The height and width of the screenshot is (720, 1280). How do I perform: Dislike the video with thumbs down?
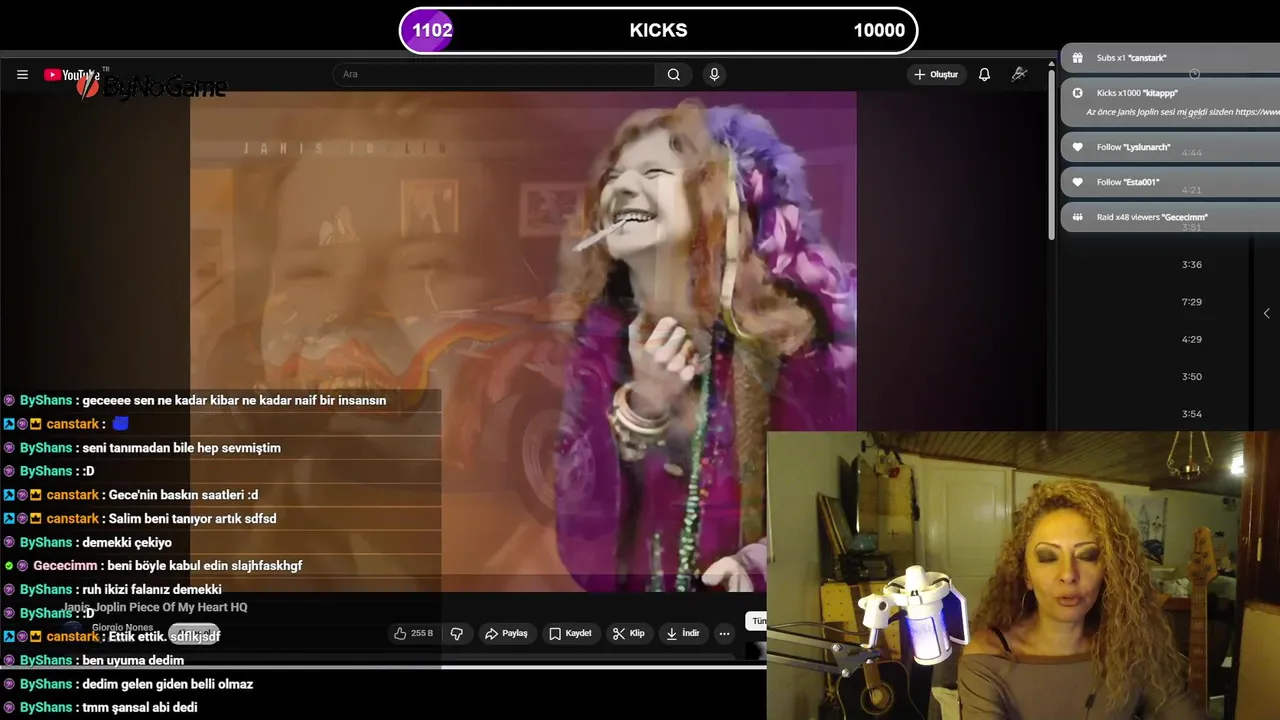click(457, 633)
